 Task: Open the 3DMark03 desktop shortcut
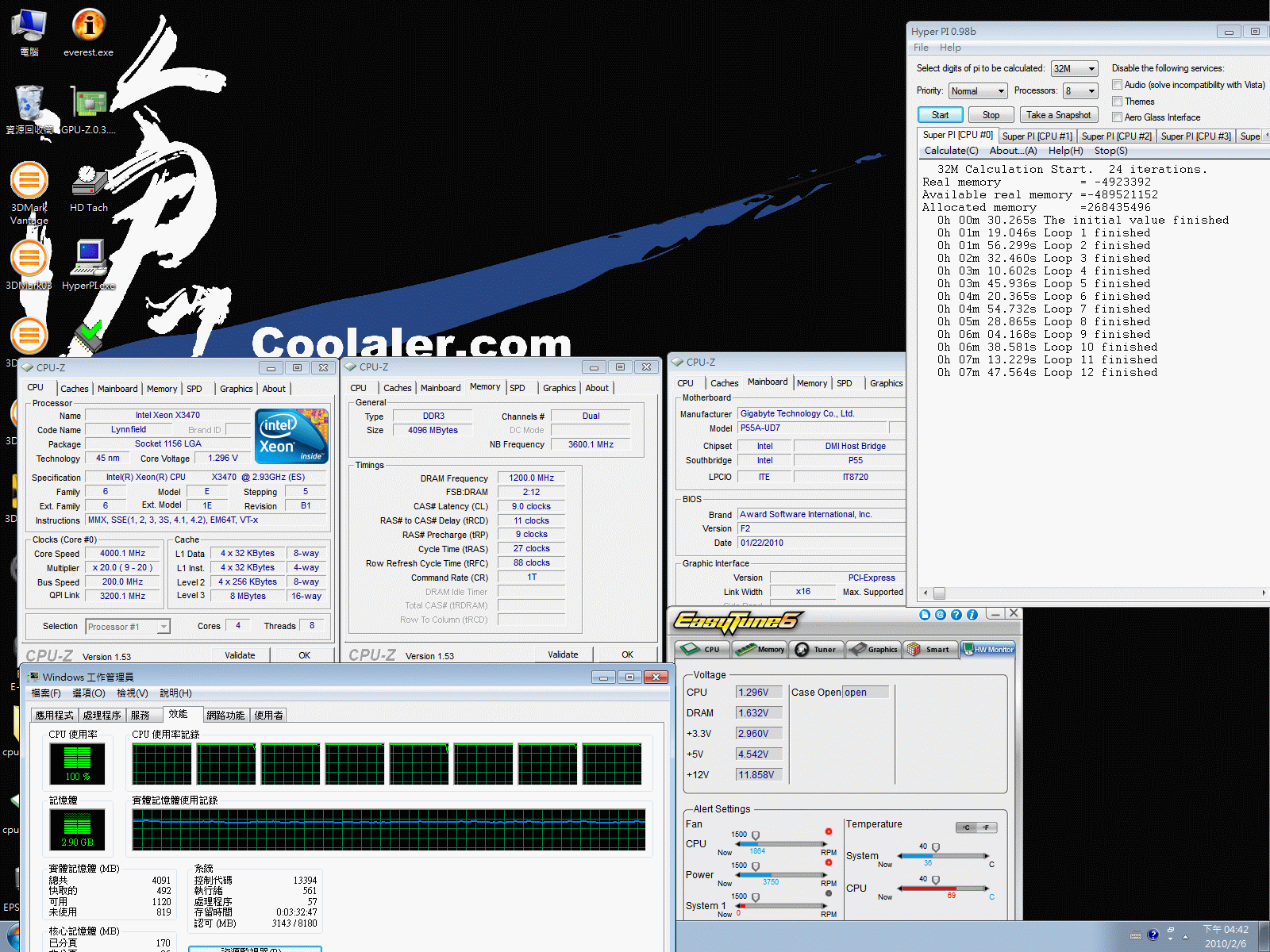(x=29, y=265)
